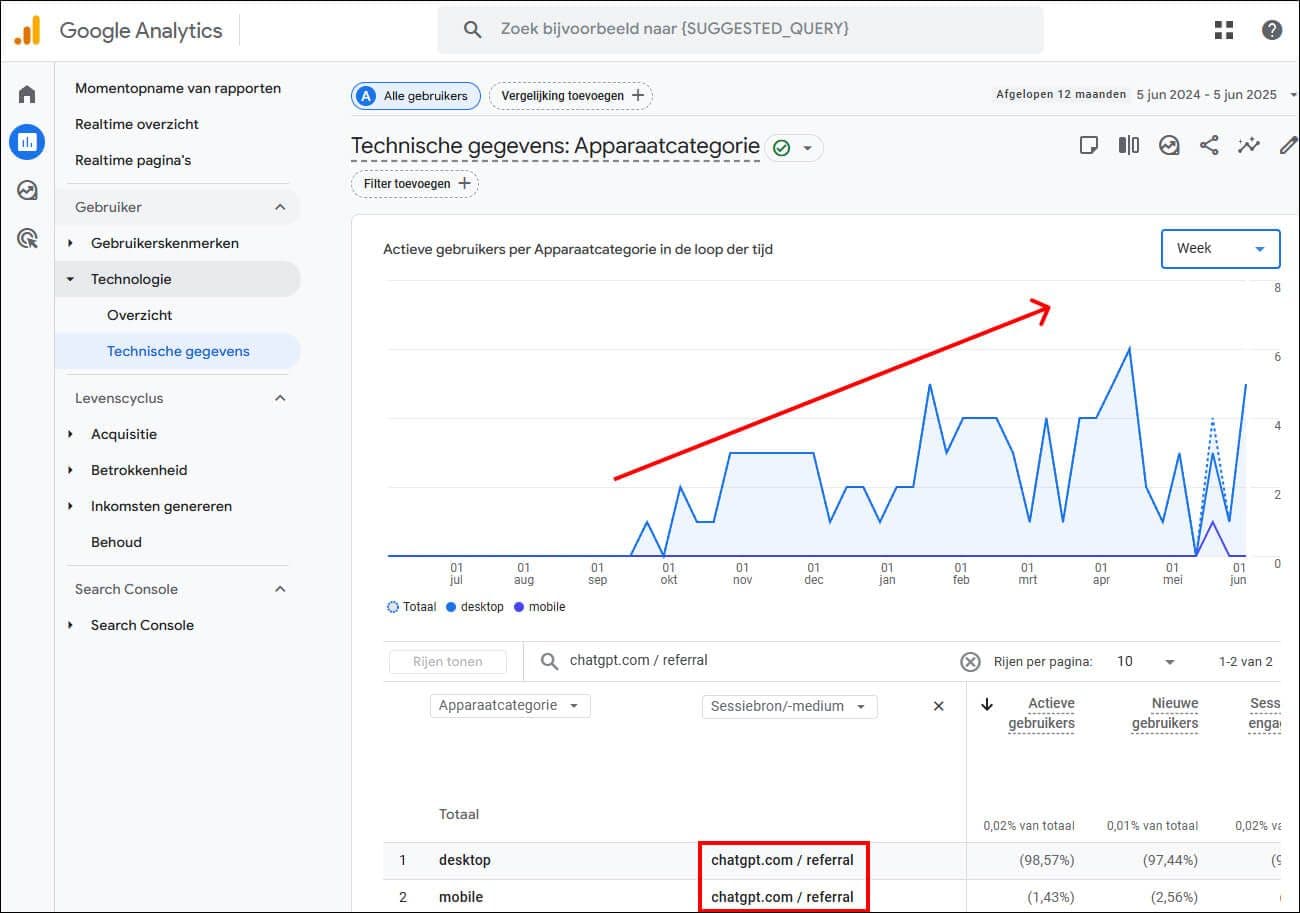
Task: Switch to the Technische gegevens report
Action: click(177, 351)
